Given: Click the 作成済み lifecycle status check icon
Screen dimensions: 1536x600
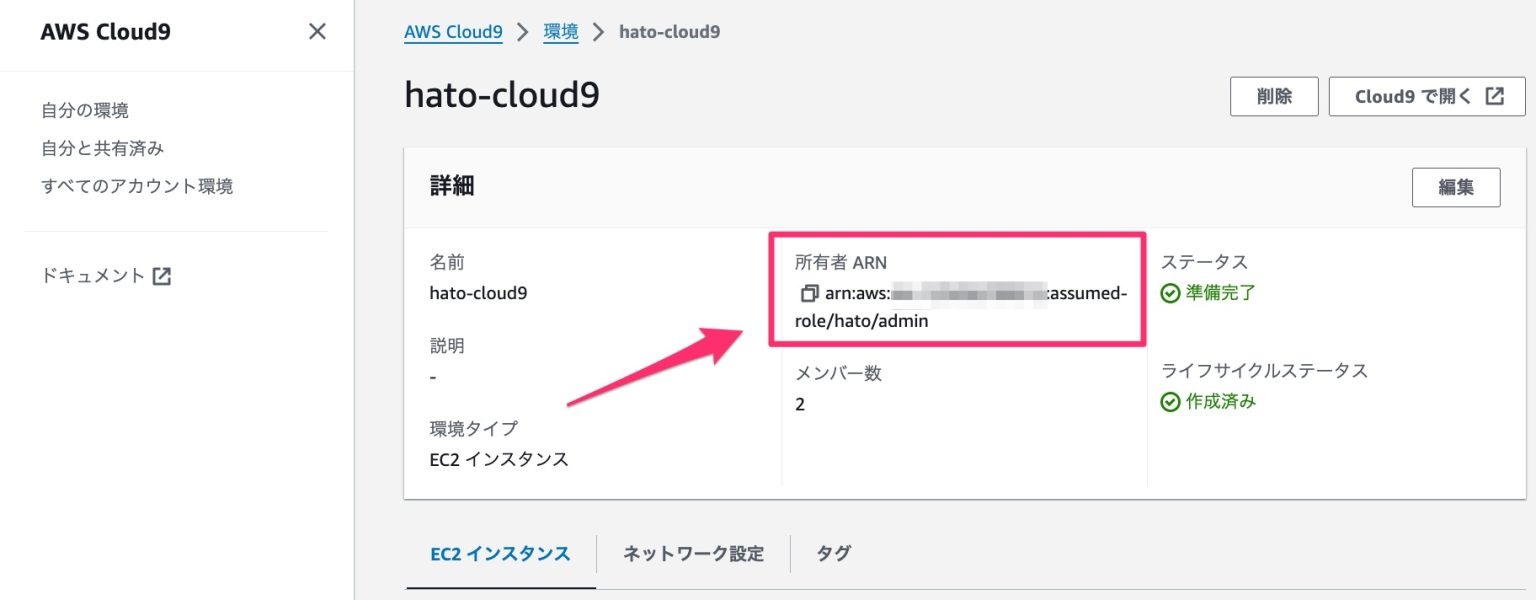Looking at the screenshot, I should pyautogui.click(x=1171, y=401).
